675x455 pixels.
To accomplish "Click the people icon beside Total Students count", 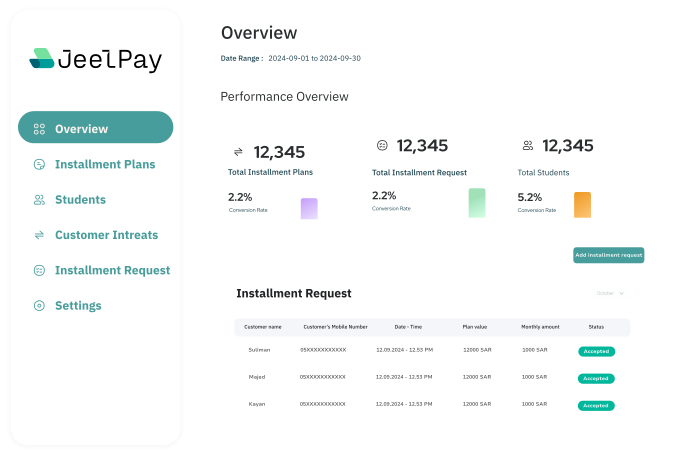I will pos(528,145).
